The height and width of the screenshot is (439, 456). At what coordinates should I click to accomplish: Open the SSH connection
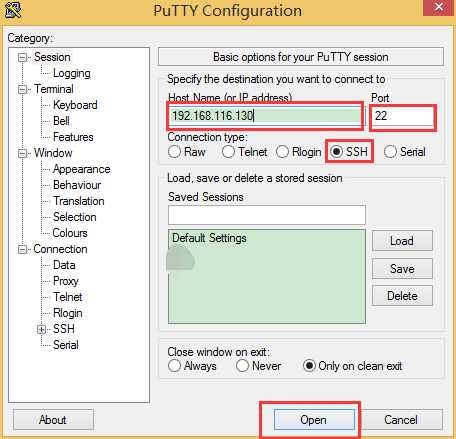[314, 420]
